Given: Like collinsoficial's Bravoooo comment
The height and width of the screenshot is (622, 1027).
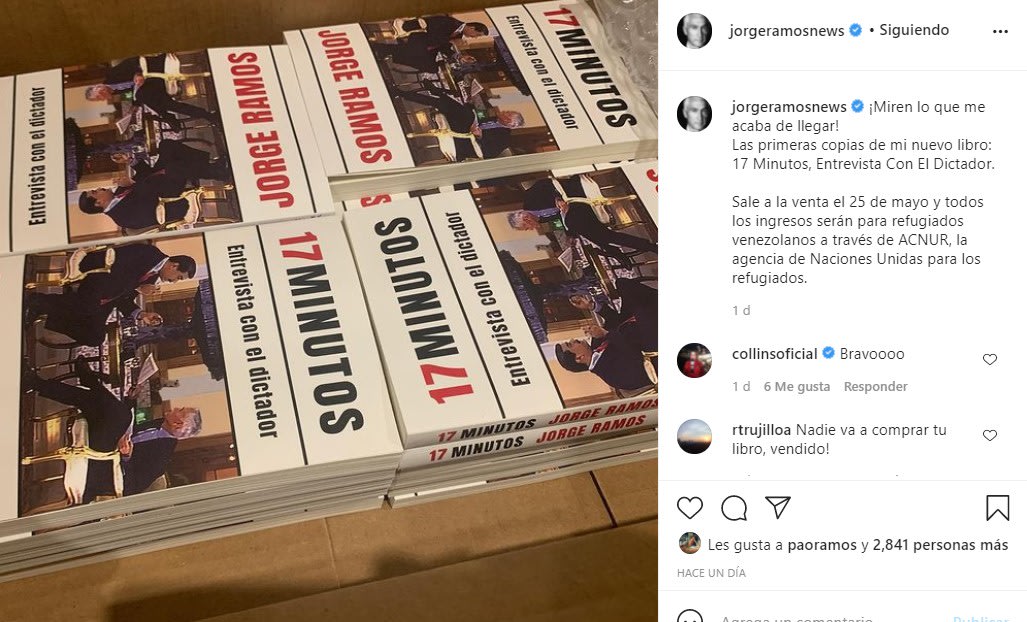Looking at the screenshot, I should point(990,359).
